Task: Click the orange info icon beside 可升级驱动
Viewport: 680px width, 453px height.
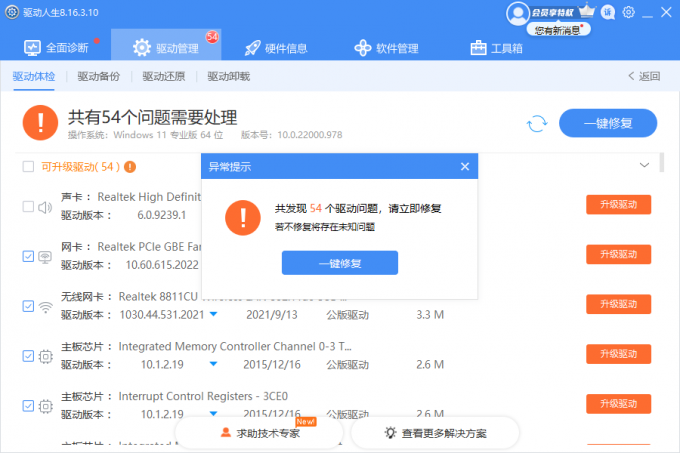Action: 130,167
